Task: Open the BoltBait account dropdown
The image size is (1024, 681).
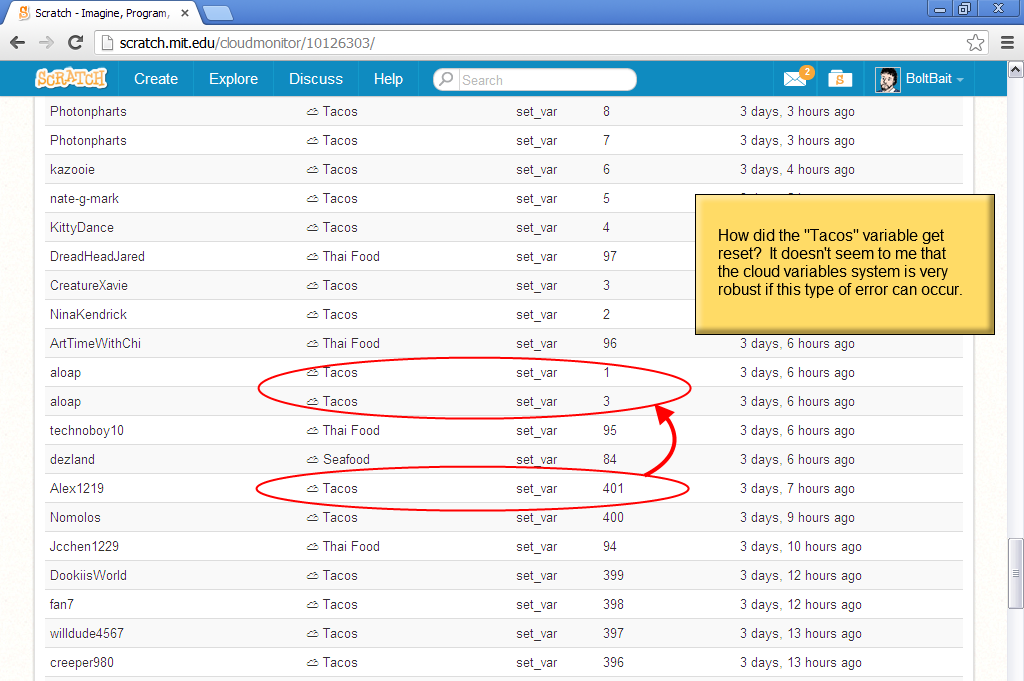Action: point(934,79)
